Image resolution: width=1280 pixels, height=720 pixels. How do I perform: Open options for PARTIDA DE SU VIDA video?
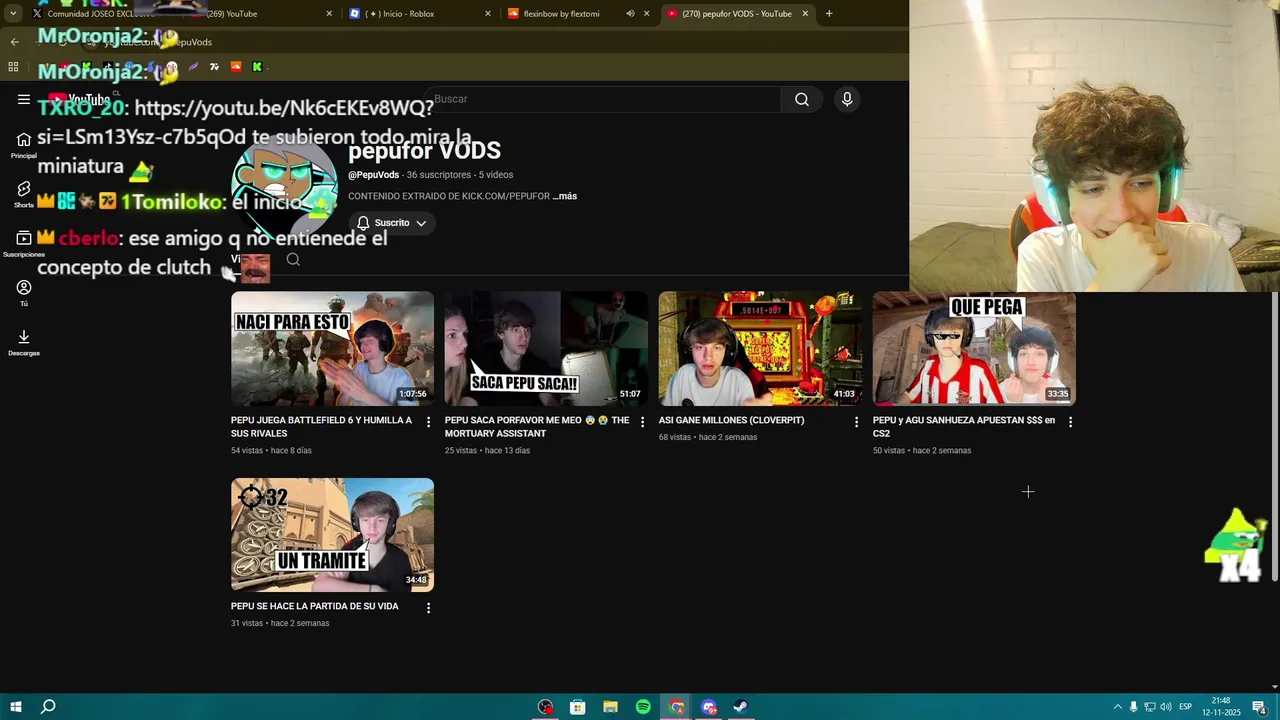pos(429,609)
